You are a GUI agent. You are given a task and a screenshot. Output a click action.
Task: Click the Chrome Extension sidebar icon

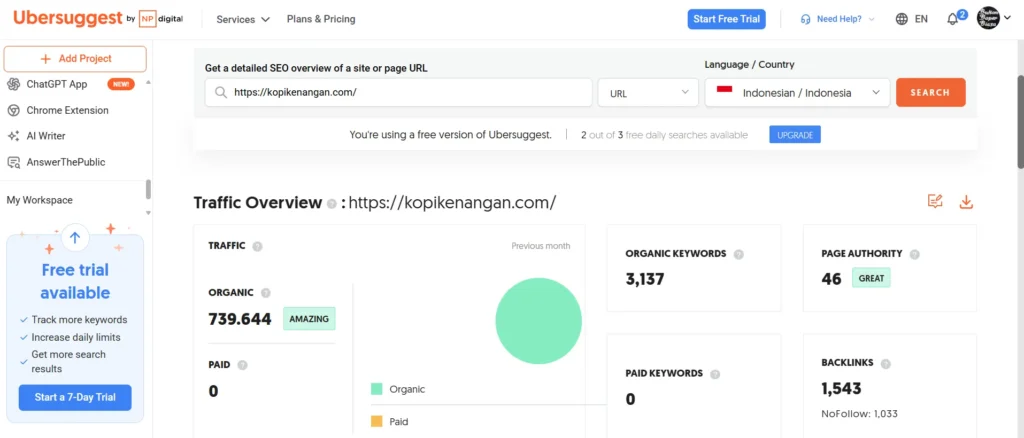pyautogui.click(x=13, y=110)
